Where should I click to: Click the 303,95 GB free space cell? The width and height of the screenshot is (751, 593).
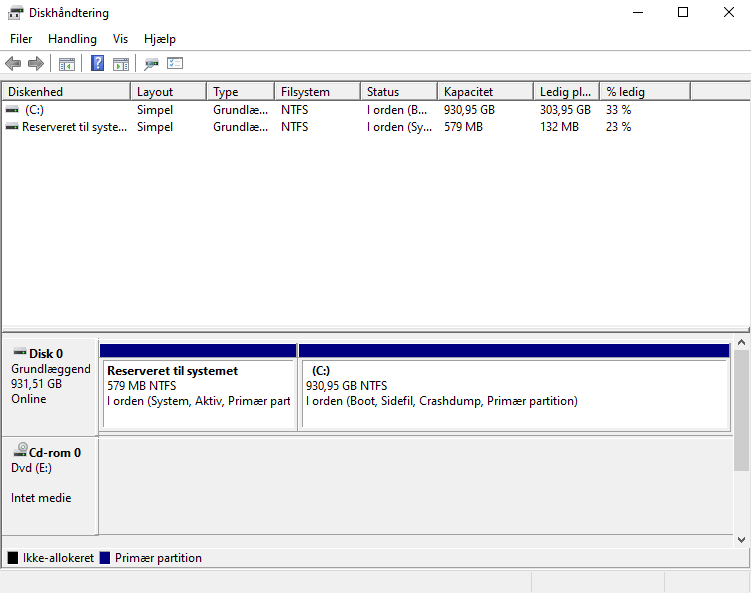click(565, 110)
